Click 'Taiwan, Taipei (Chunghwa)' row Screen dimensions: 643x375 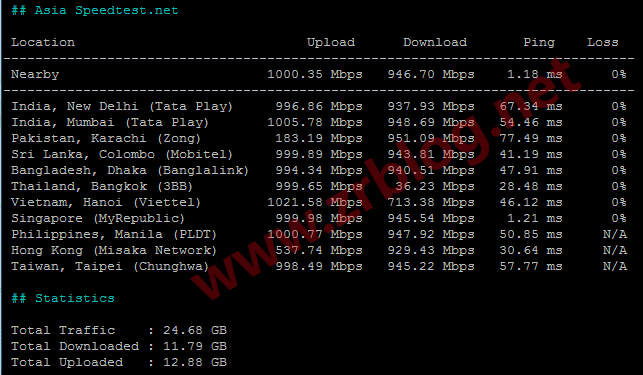110,267
